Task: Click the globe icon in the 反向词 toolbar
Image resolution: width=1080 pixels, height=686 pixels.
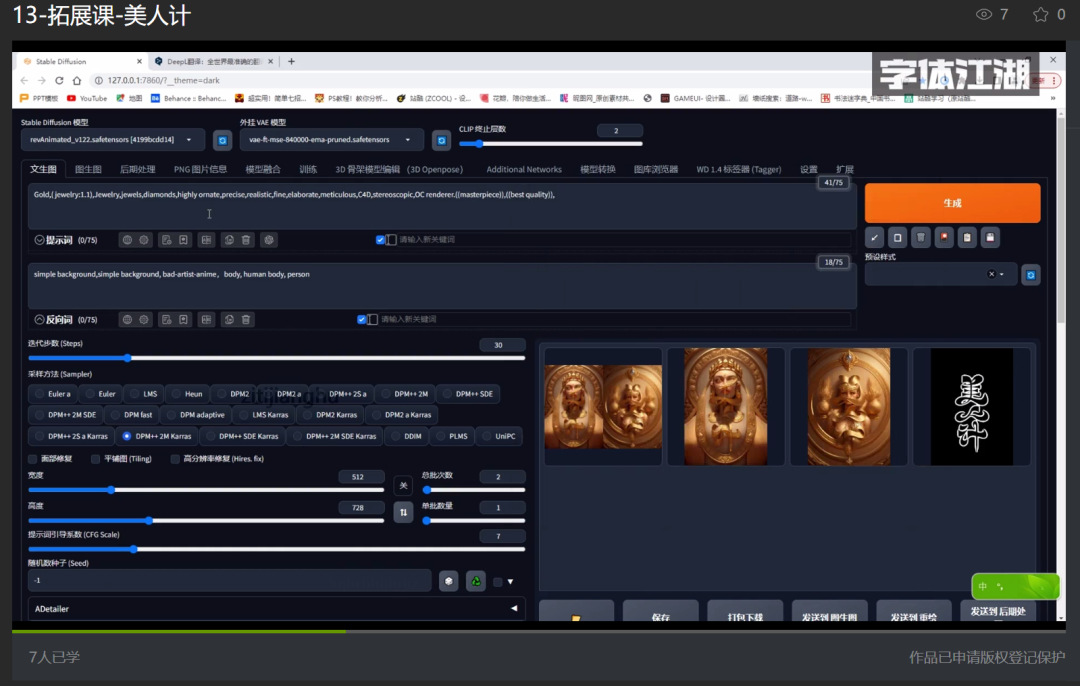Action: click(x=127, y=320)
